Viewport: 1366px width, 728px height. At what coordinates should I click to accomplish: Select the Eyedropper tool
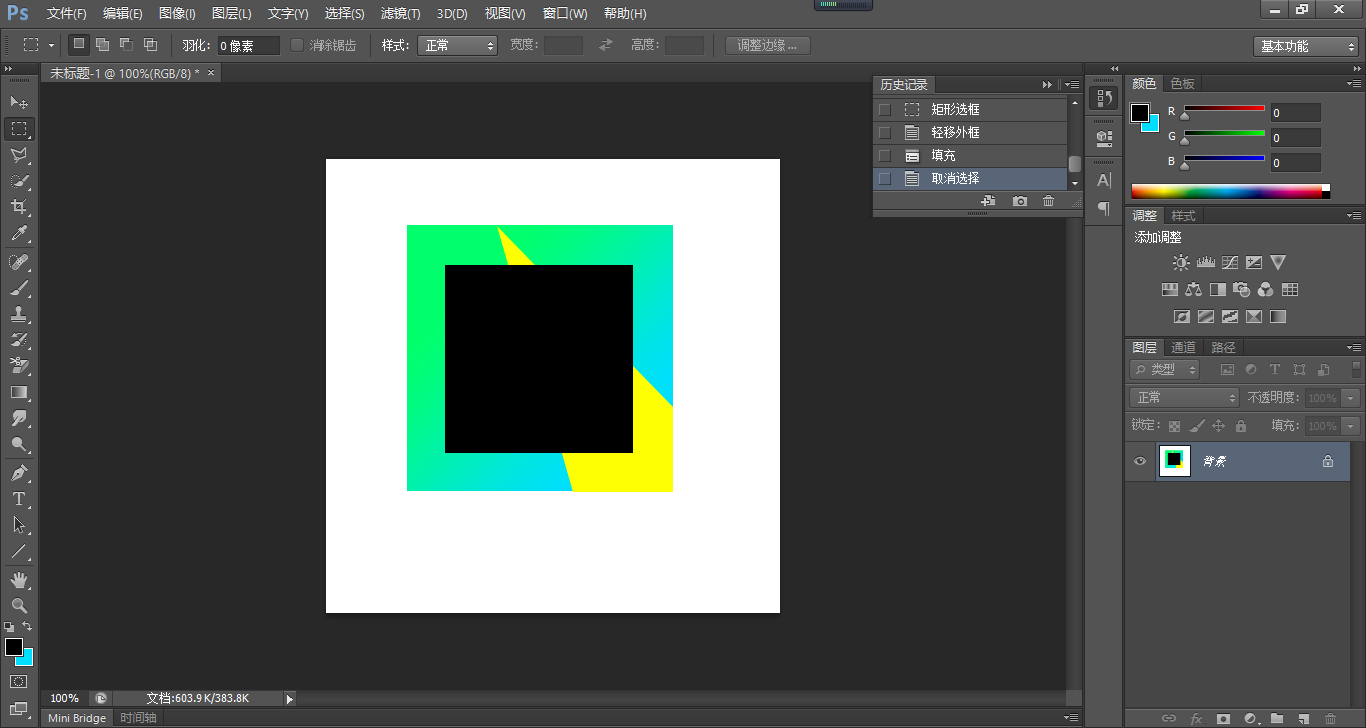click(19, 234)
